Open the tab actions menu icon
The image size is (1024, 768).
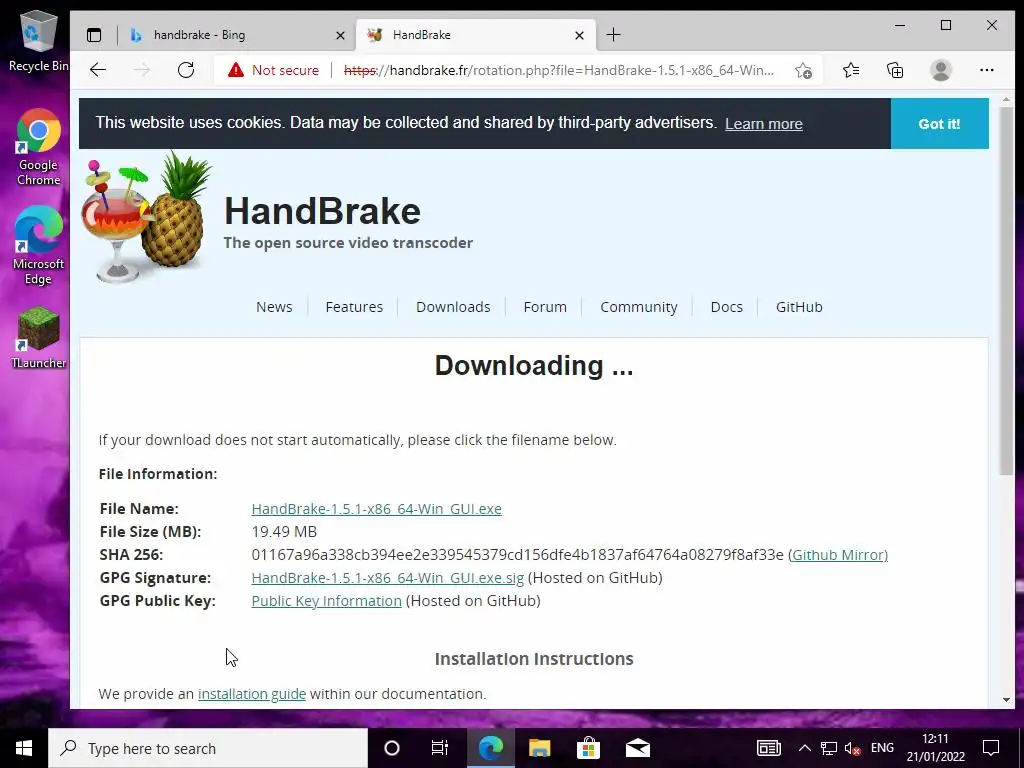tap(94, 35)
